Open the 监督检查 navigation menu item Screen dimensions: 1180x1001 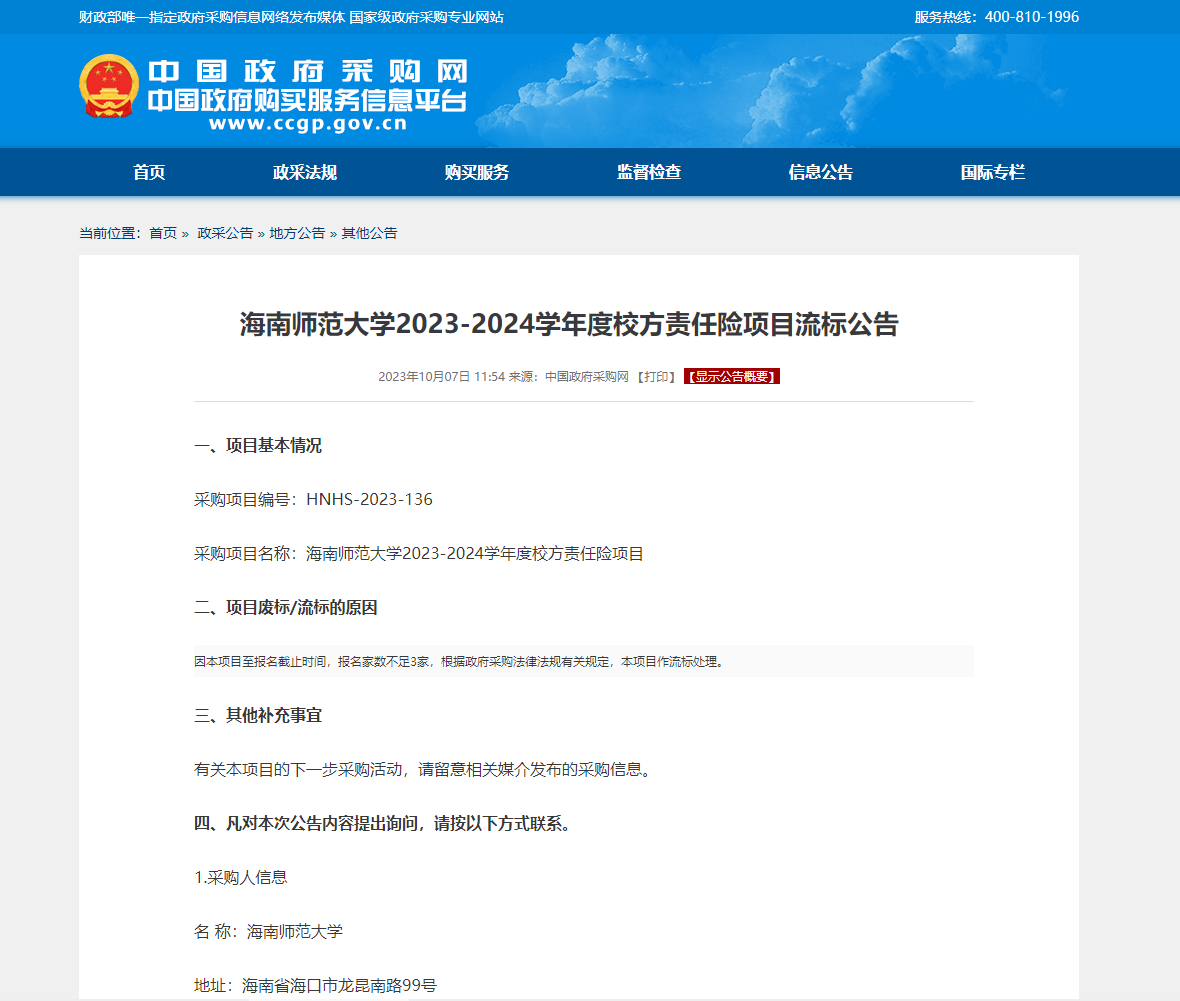(x=649, y=172)
